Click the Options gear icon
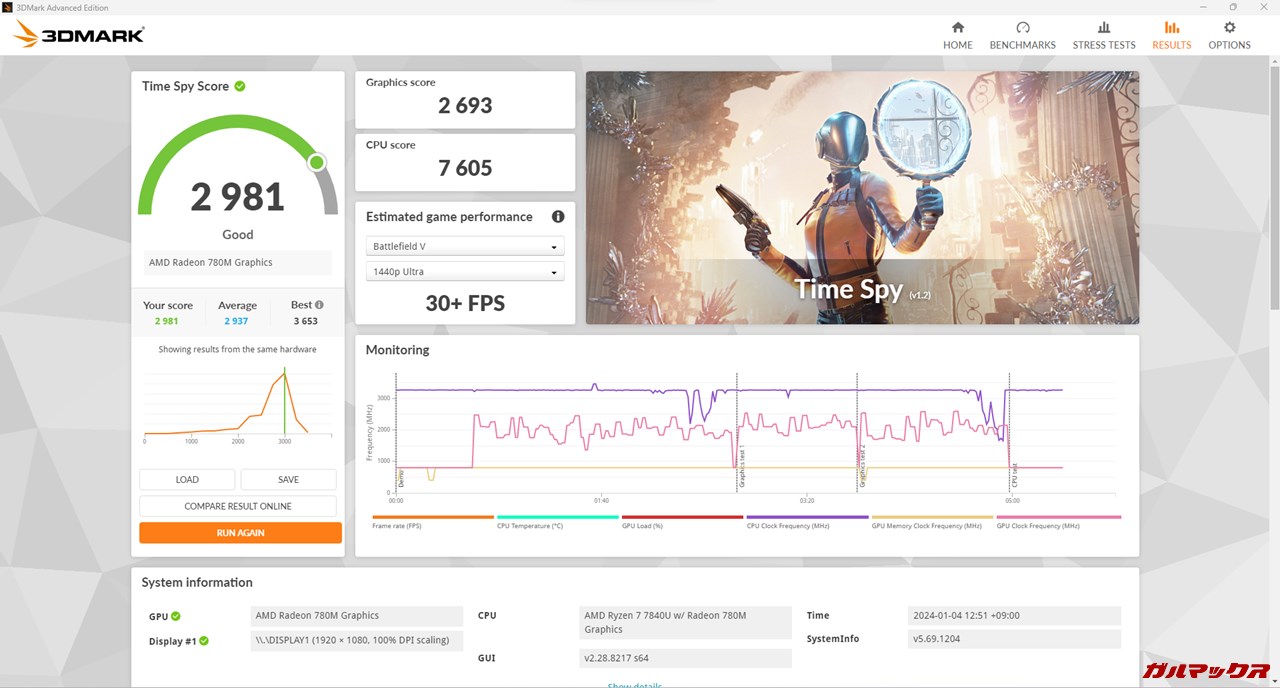The width and height of the screenshot is (1280, 688). [1229, 28]
